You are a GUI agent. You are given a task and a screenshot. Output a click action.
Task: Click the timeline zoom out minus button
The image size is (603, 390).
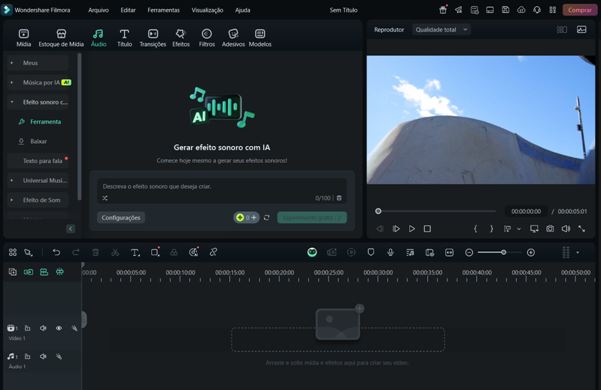tap(469, 253)
